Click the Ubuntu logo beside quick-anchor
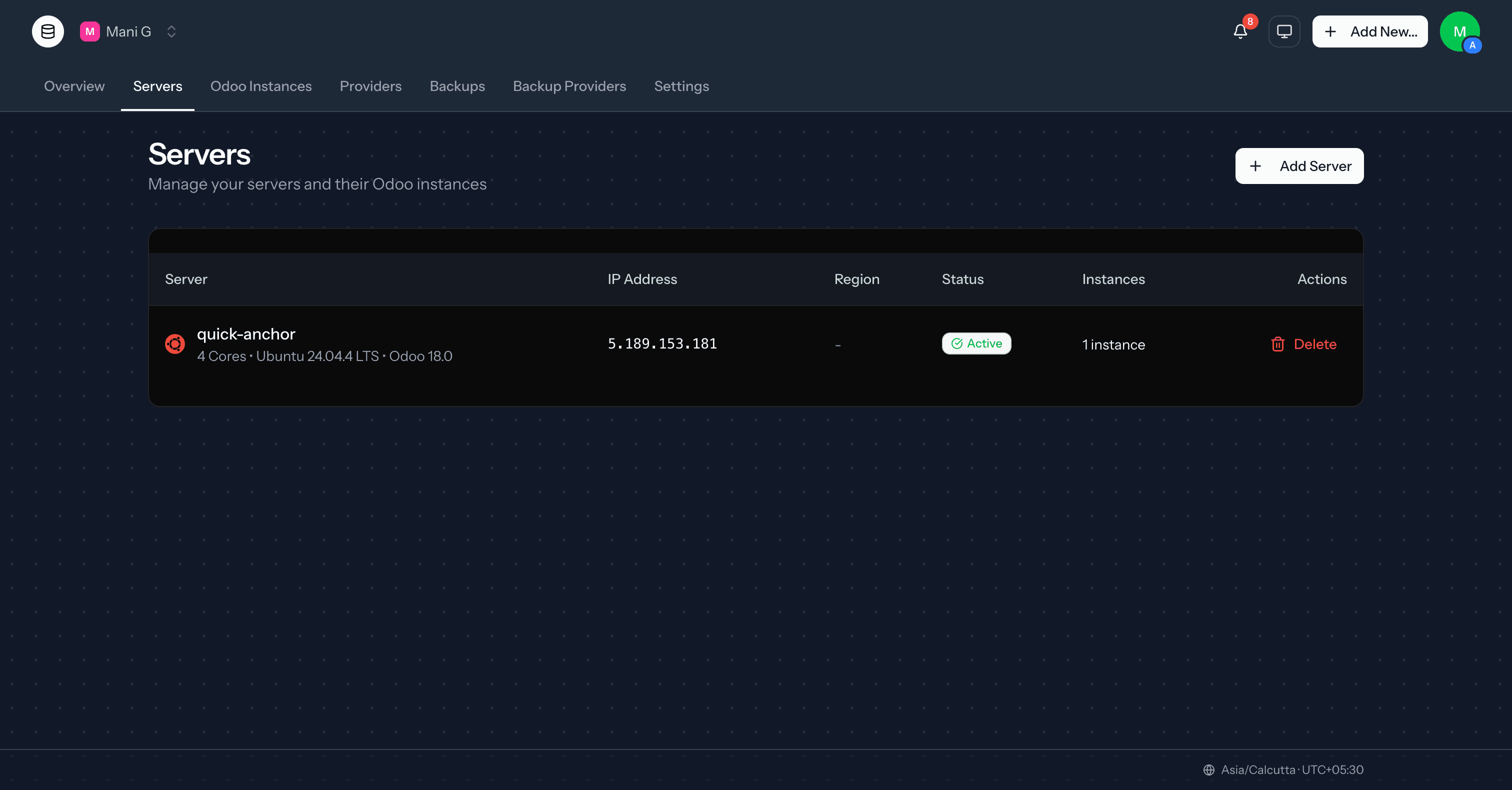 pyautogui.click(x=175, y=344)
